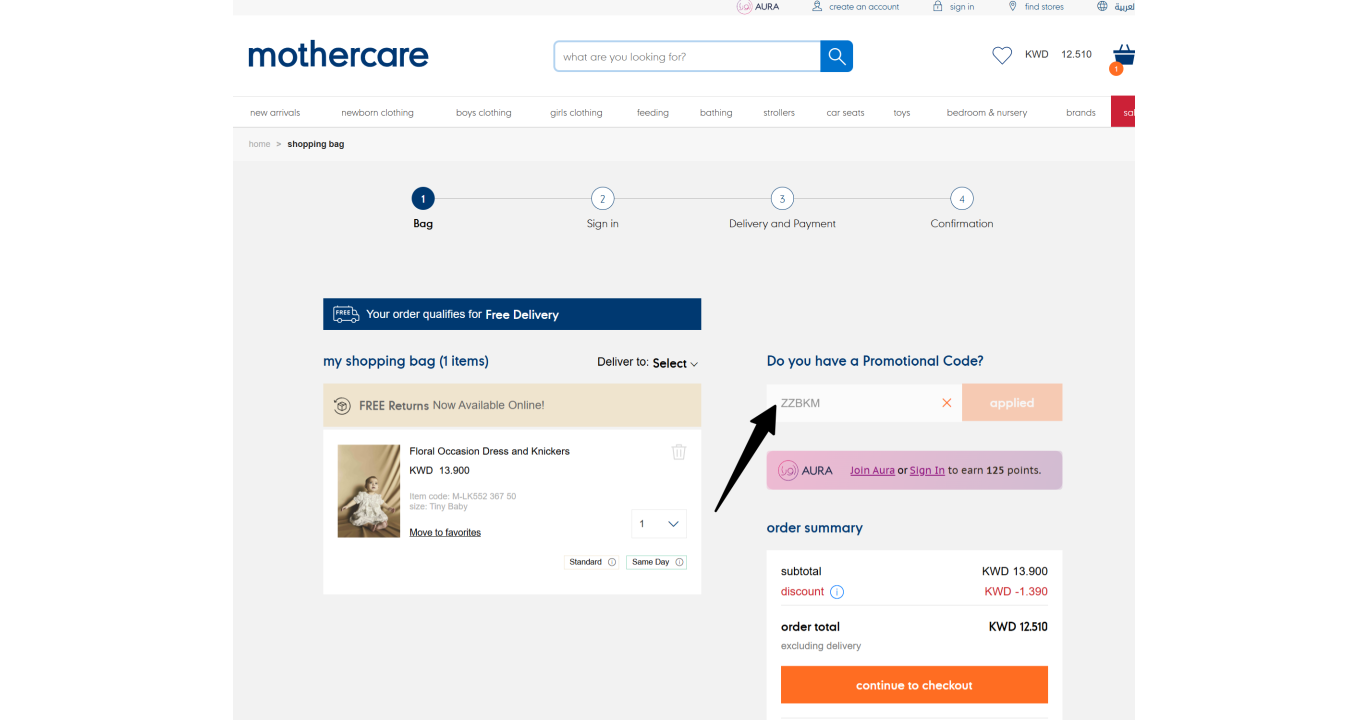Click the KWD 12.510 basket total
The height and width of the screenshot is (720, 1368).
coord(1058,54)
